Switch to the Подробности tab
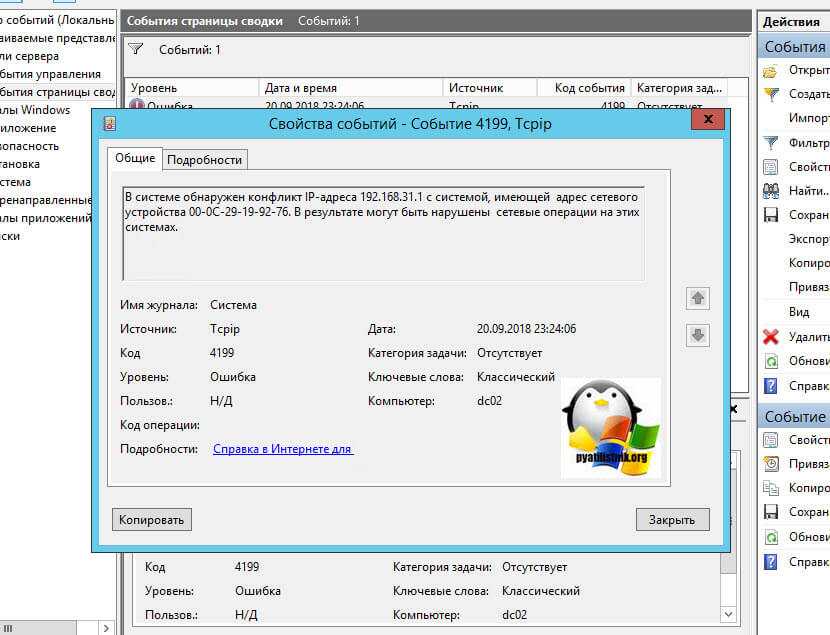This screenshot has width=830, height=635. (x=205, y=160)
